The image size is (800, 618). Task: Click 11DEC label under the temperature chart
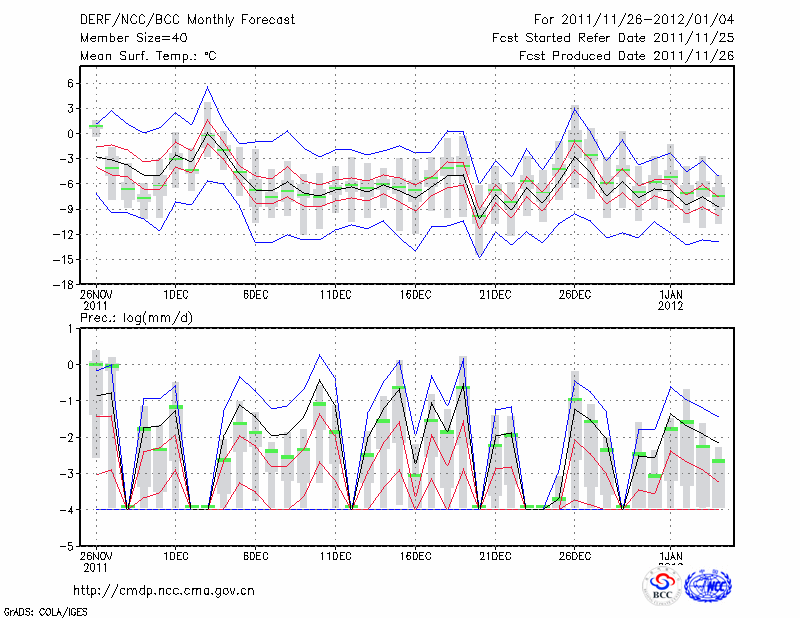coord(335,294)
